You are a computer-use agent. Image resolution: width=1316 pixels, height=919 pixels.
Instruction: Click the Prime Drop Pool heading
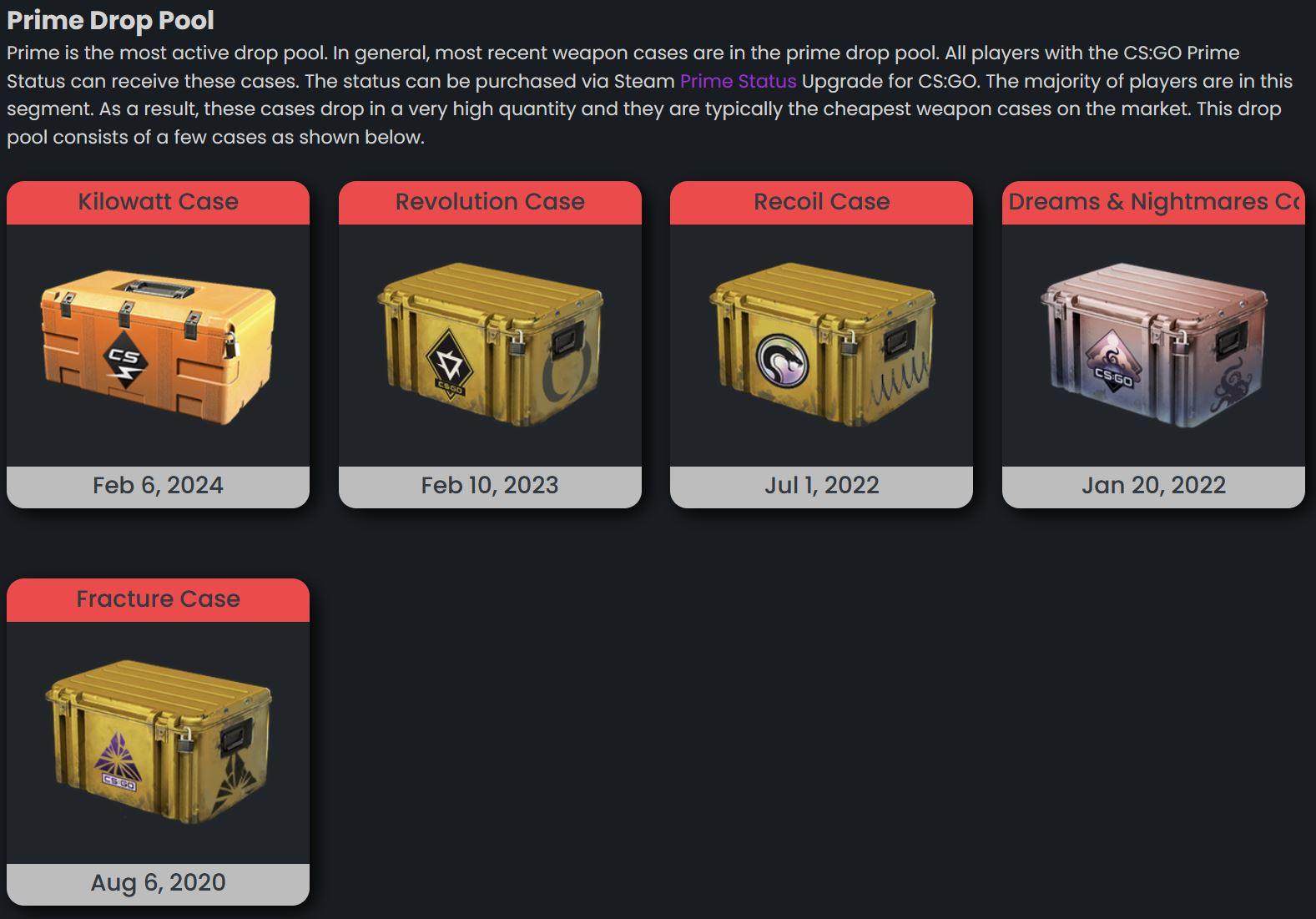pyautogui.click(x=110, y=20)
